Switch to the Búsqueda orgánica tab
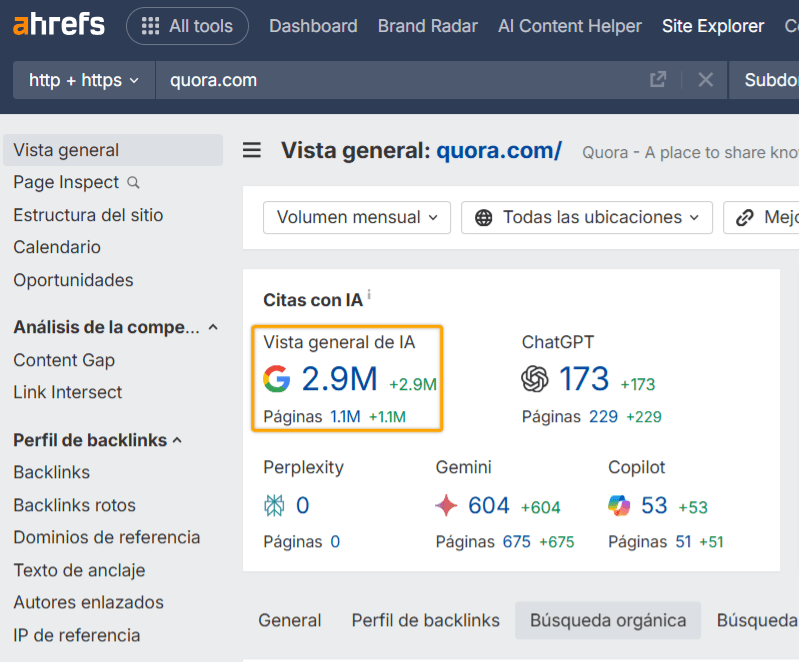Image resolution: width=799 pixels, height=662 pixels. click(608, 621)
